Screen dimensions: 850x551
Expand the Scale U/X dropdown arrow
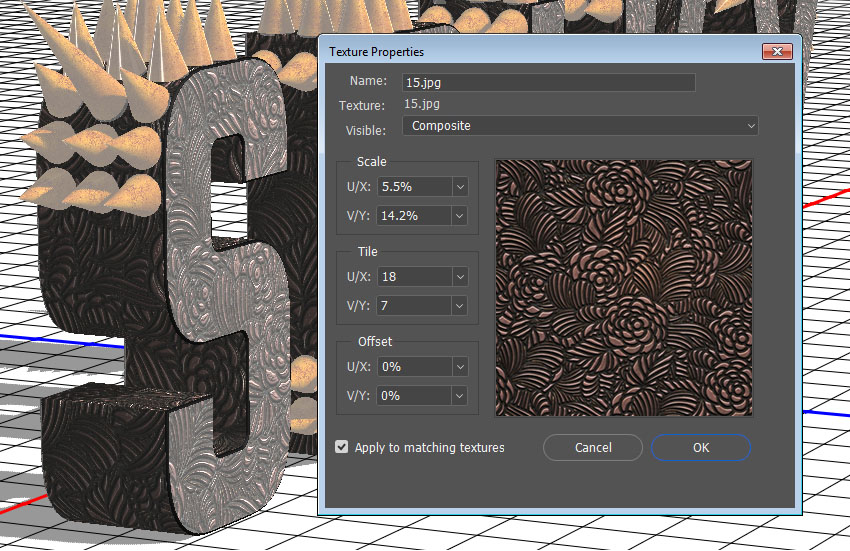pos(460,187)
